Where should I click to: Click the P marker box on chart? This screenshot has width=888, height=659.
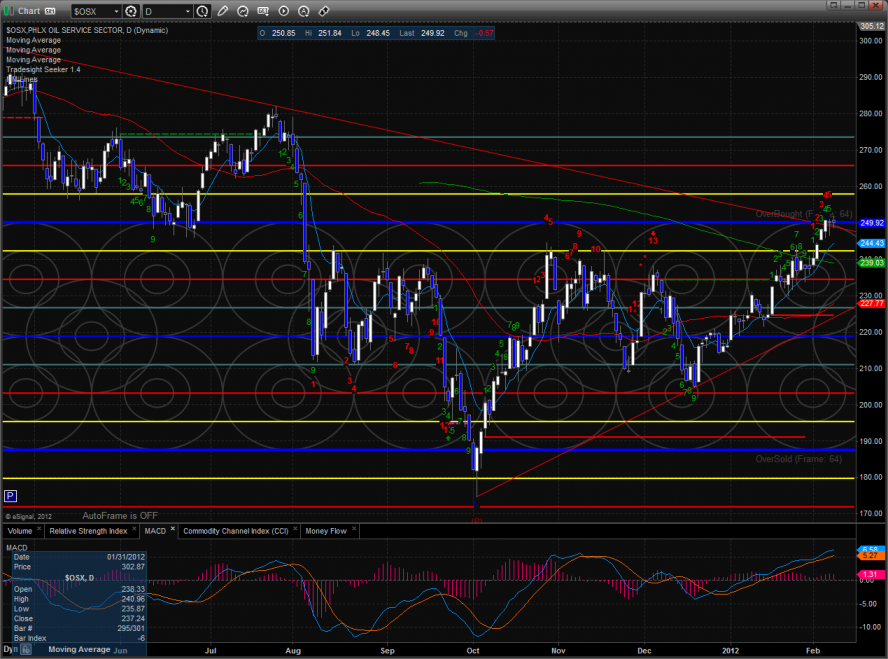pos(10,496)
